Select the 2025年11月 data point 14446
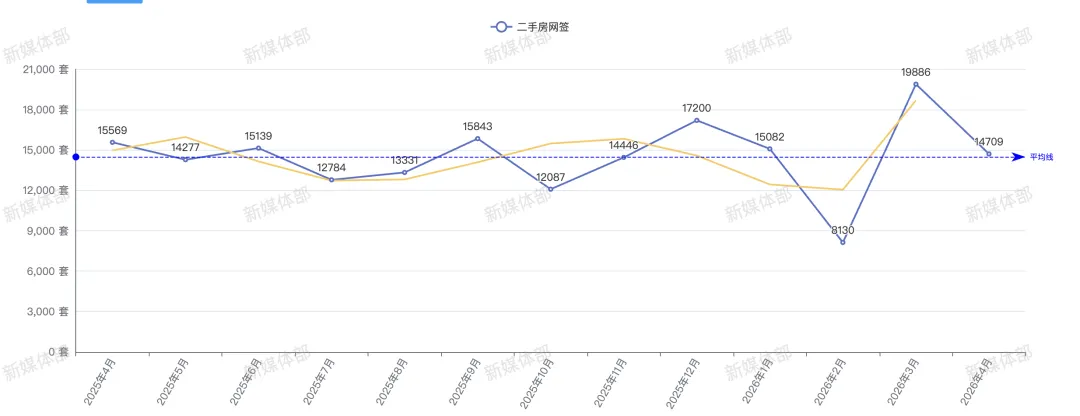The height and width of the screenshot is (416, 1080). point(623,158)
